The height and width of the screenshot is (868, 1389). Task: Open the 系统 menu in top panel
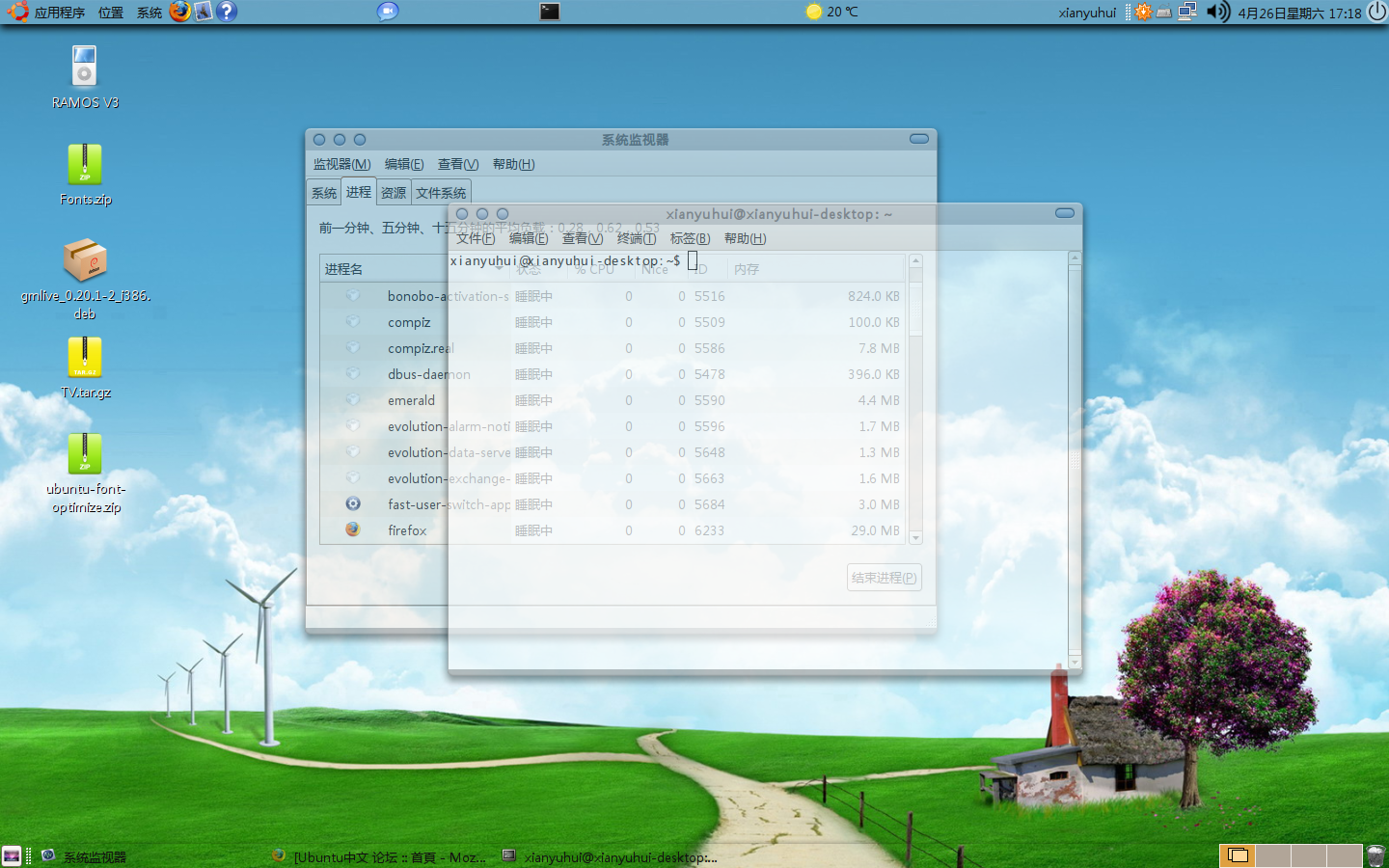149,13
